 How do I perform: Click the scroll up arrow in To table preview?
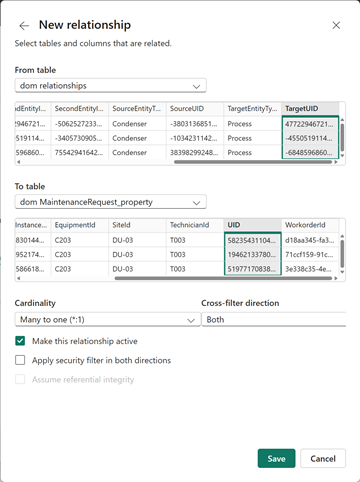click(342, 236)
